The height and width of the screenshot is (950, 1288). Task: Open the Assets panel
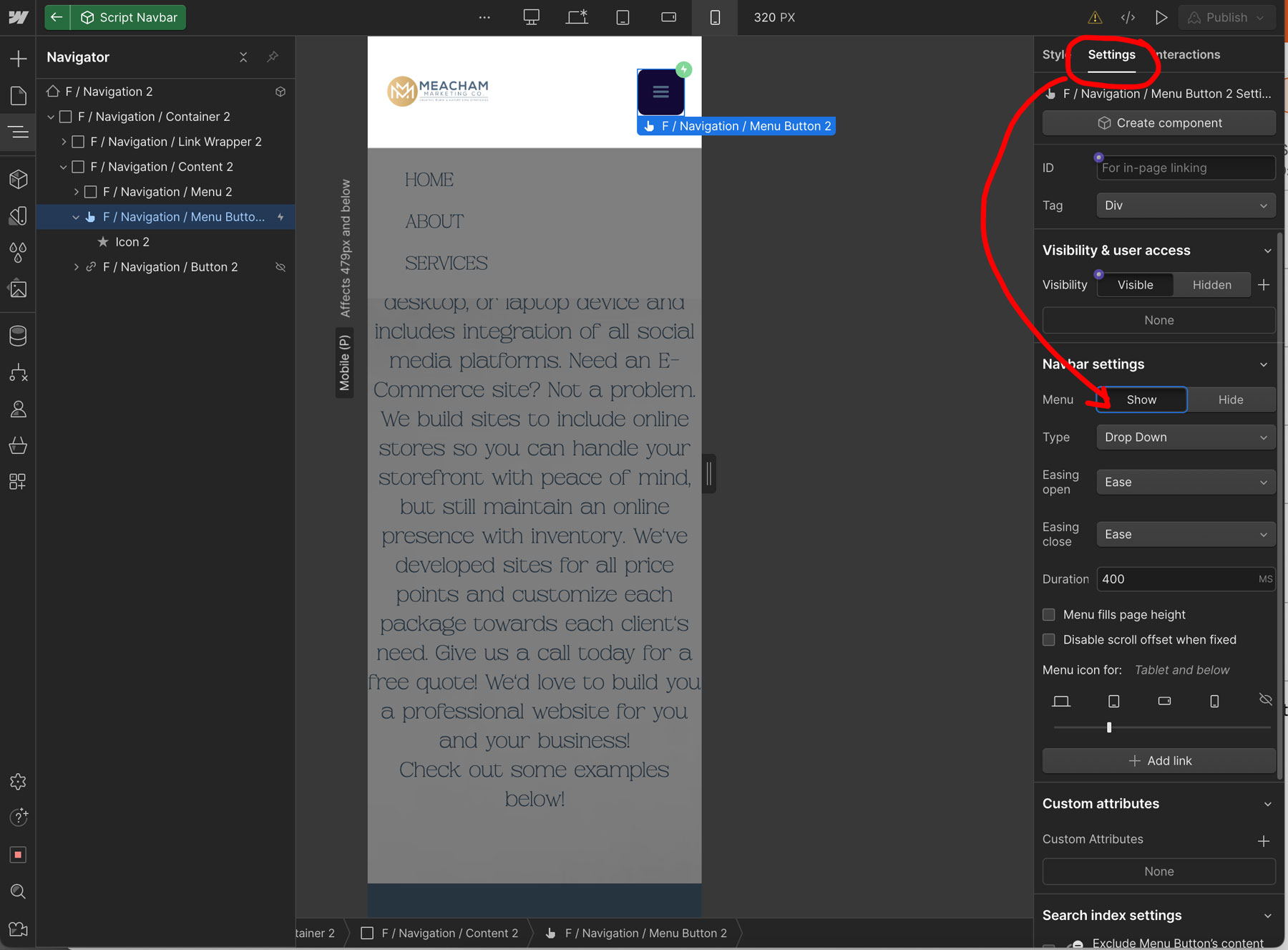[17, 289]
